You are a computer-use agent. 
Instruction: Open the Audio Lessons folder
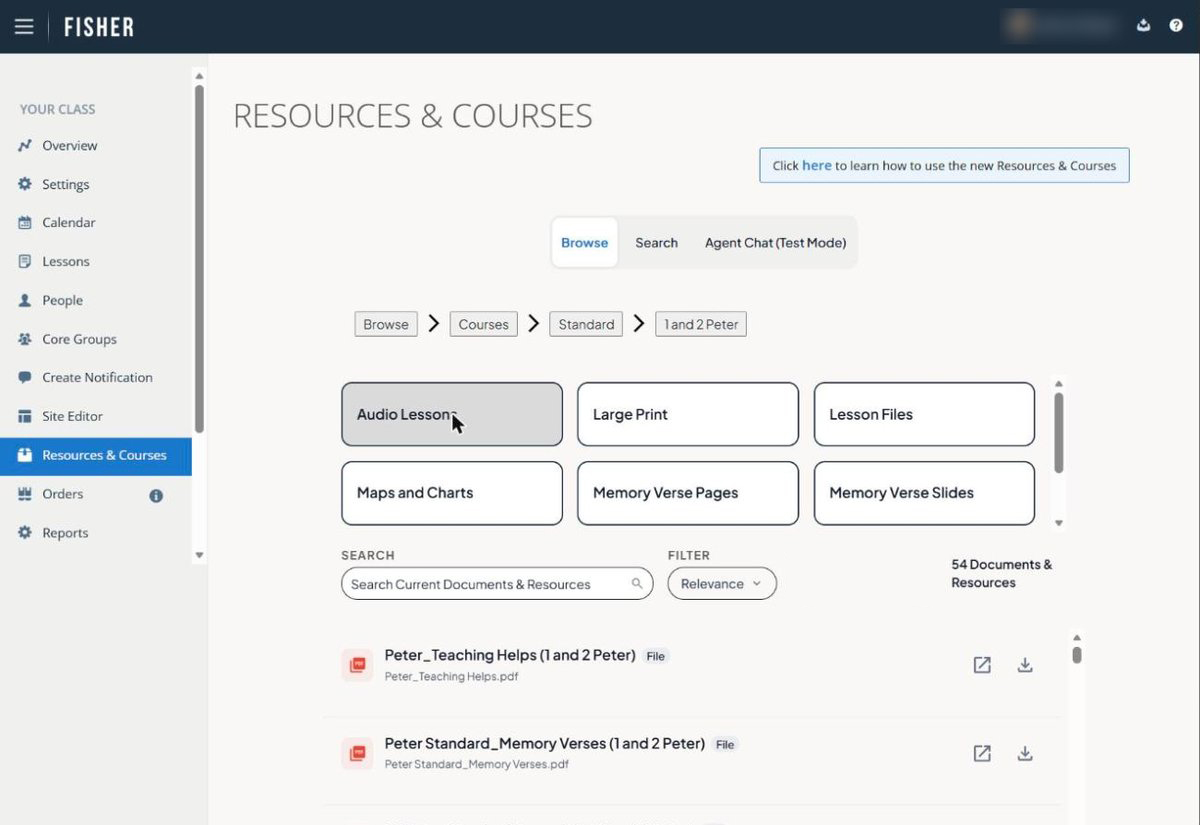[452, 414]
